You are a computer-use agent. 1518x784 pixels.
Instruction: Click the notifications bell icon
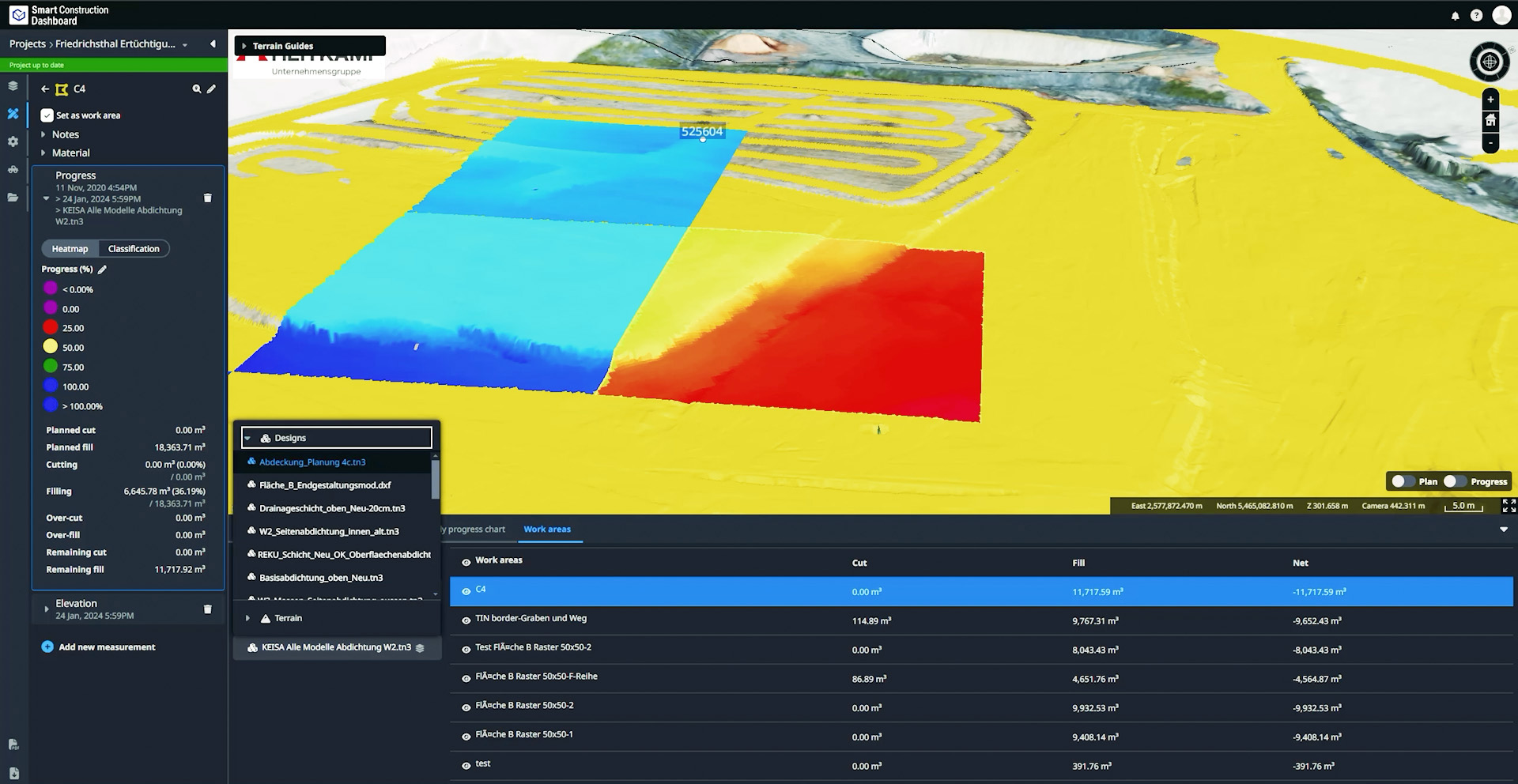coord(1455,16)
